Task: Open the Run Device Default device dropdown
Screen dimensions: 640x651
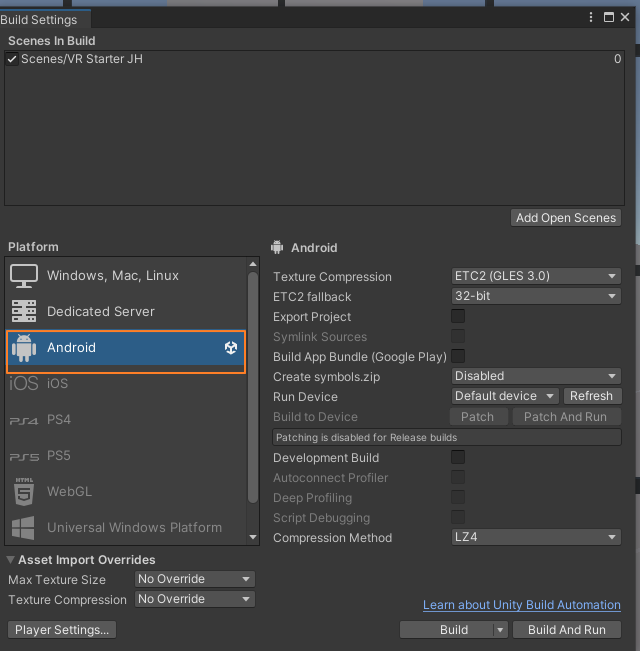Action: 505,396
